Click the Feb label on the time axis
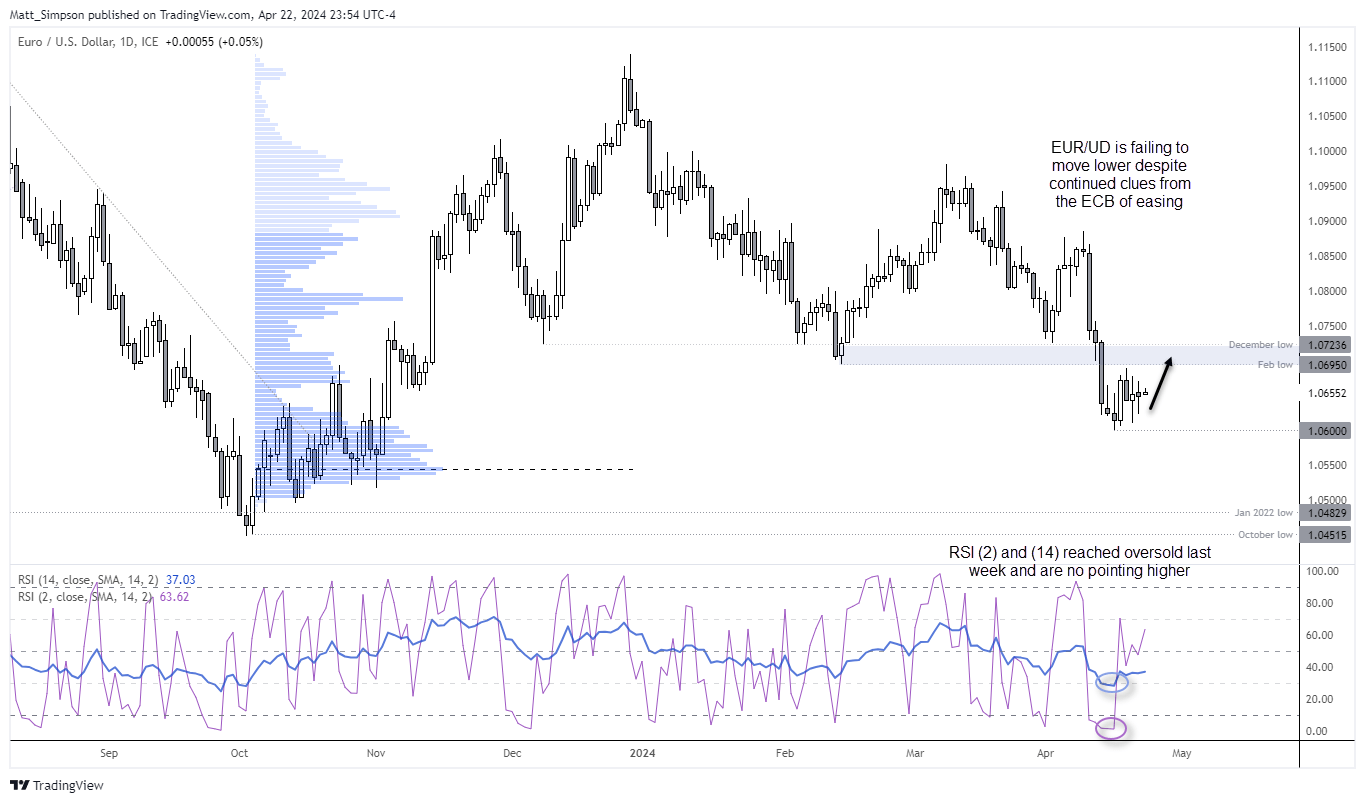This screenshot has height=803, width=1365. pos(784,752)
